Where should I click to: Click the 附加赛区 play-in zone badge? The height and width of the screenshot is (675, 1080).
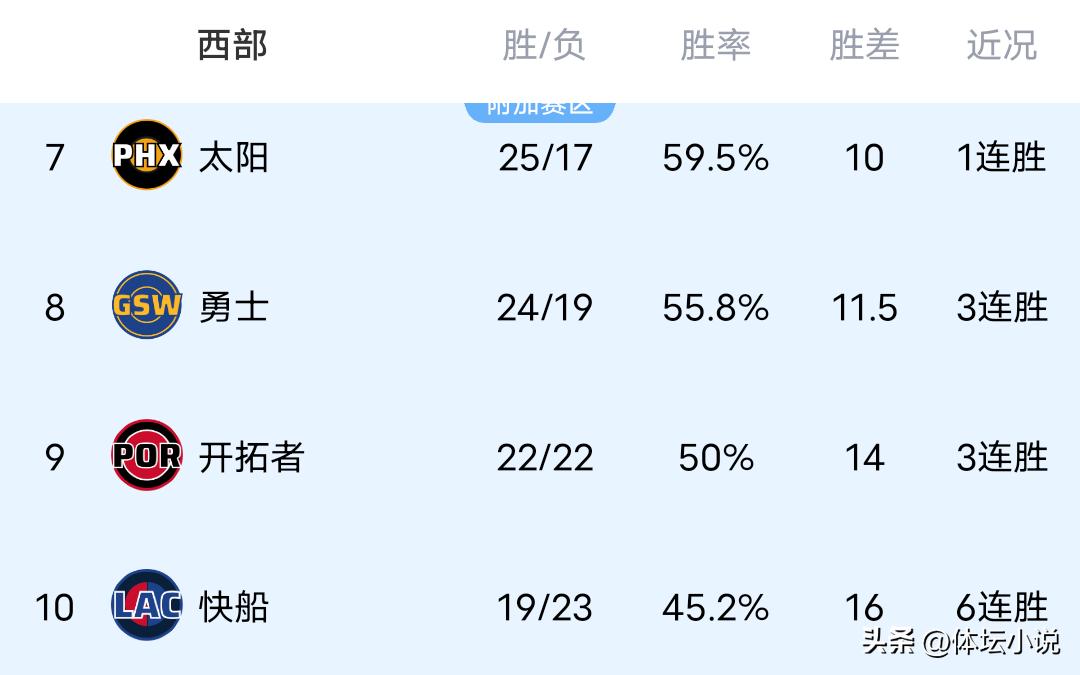[x=540, y=108]
